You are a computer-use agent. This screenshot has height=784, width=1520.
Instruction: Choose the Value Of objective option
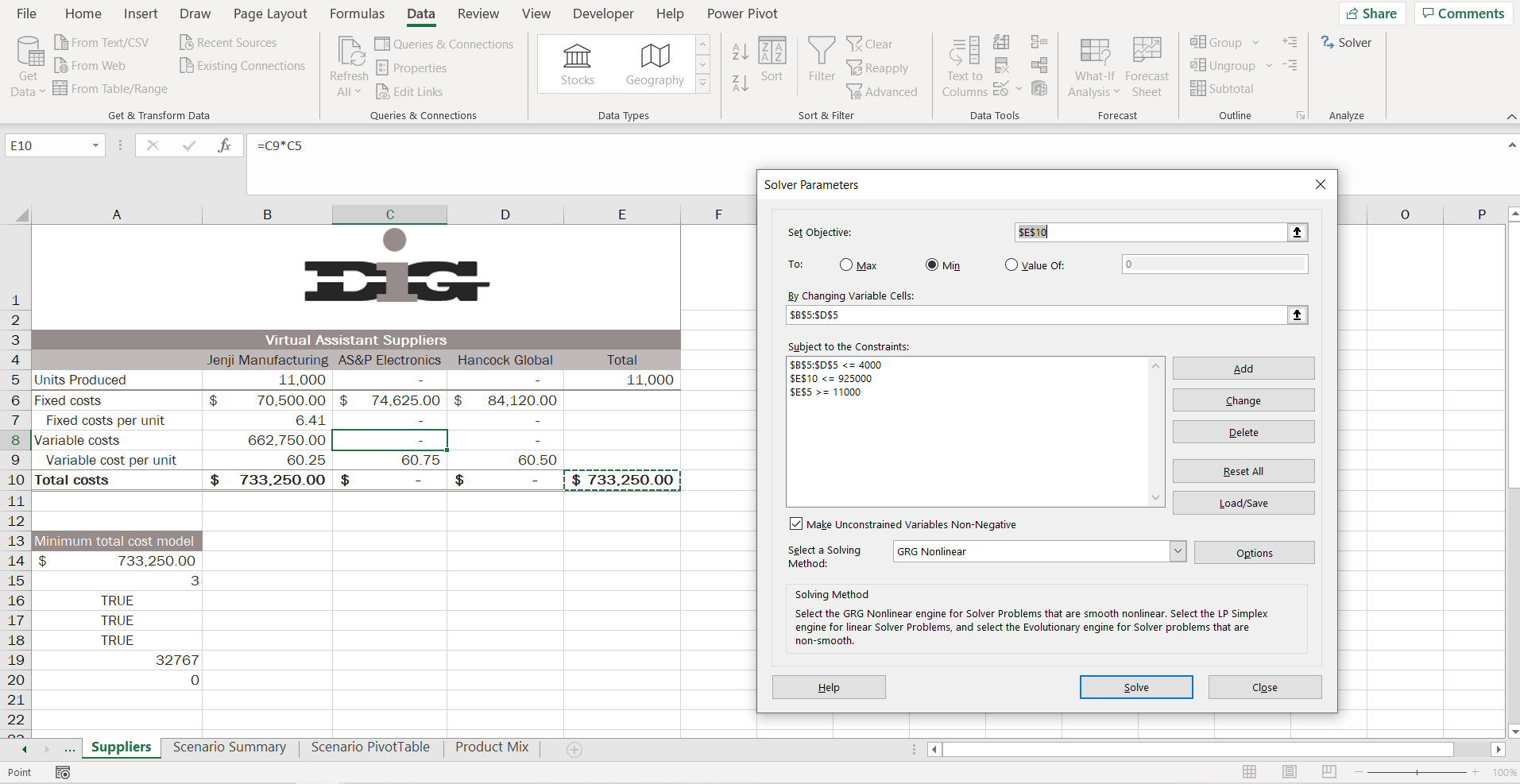pos(1010,265)
